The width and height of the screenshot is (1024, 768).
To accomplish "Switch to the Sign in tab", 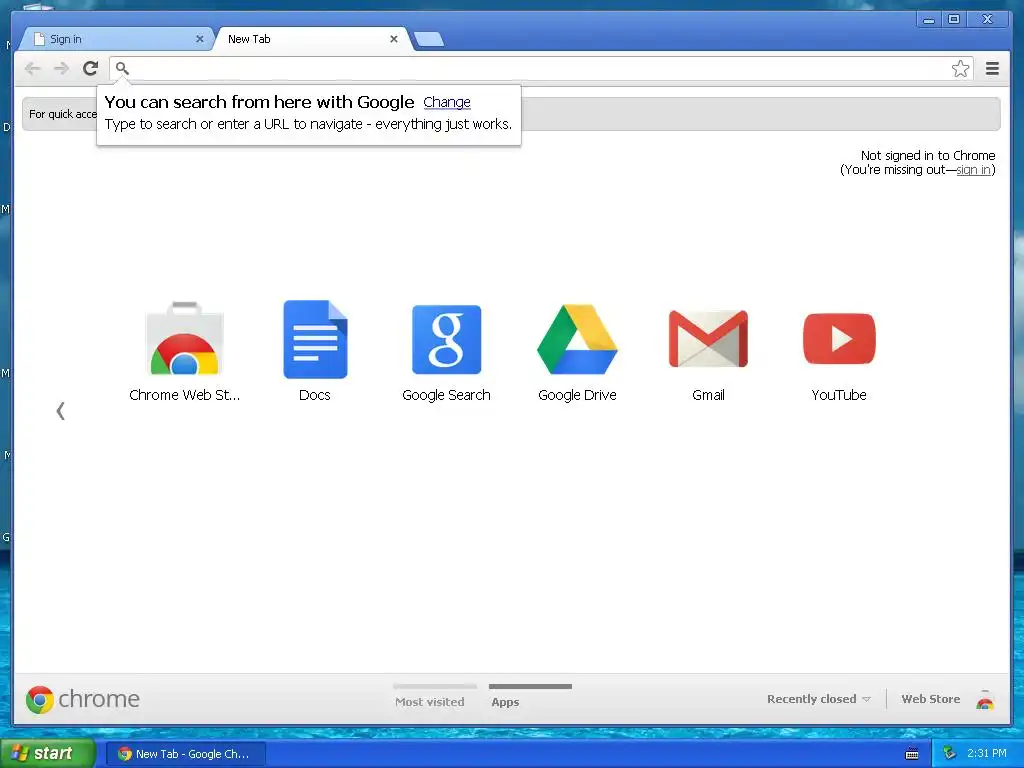I will [115, 39].
